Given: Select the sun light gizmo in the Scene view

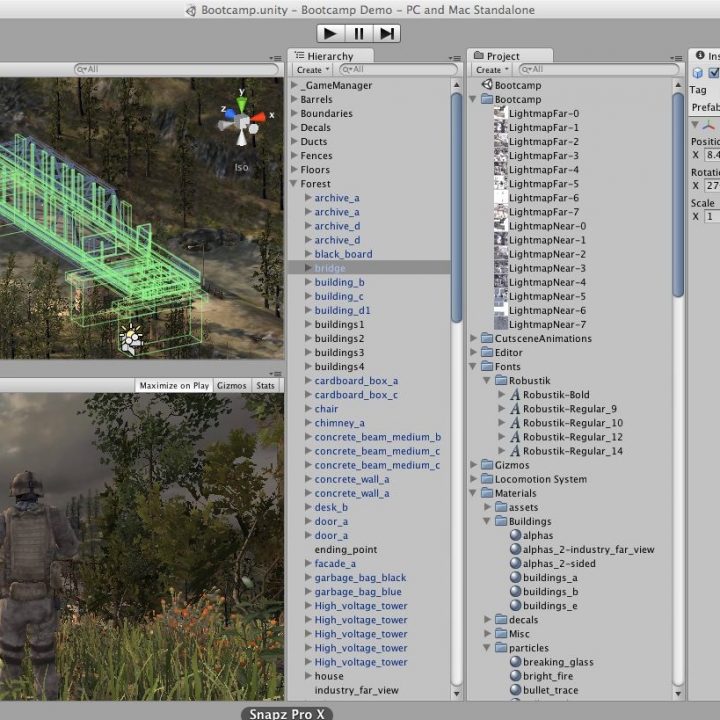Looking at the screenshot, I should tap(131, 339).
